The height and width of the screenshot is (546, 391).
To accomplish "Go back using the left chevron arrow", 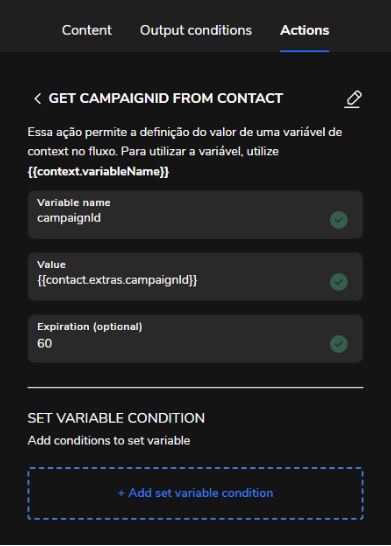I will coord(38,99).
